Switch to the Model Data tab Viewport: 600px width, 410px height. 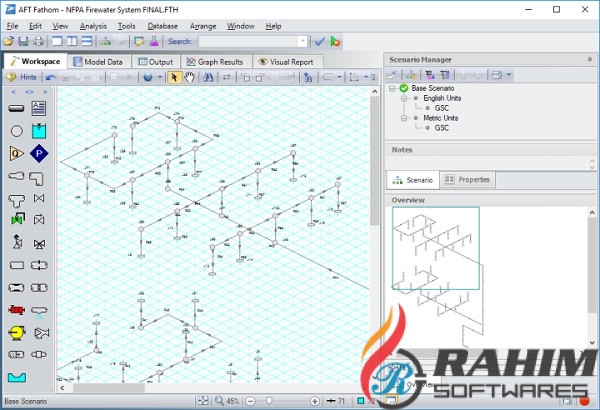98,62
